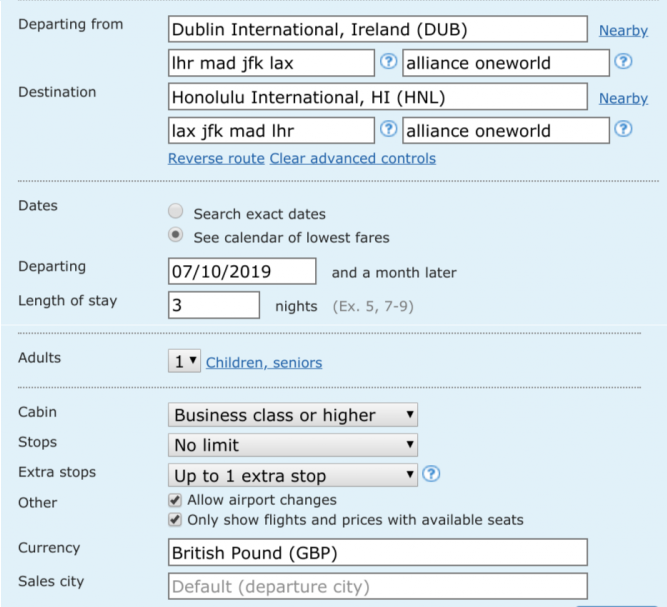
Task: Click Clear advanced controls link
Action: pyautogui.click(x=353, y=158)
